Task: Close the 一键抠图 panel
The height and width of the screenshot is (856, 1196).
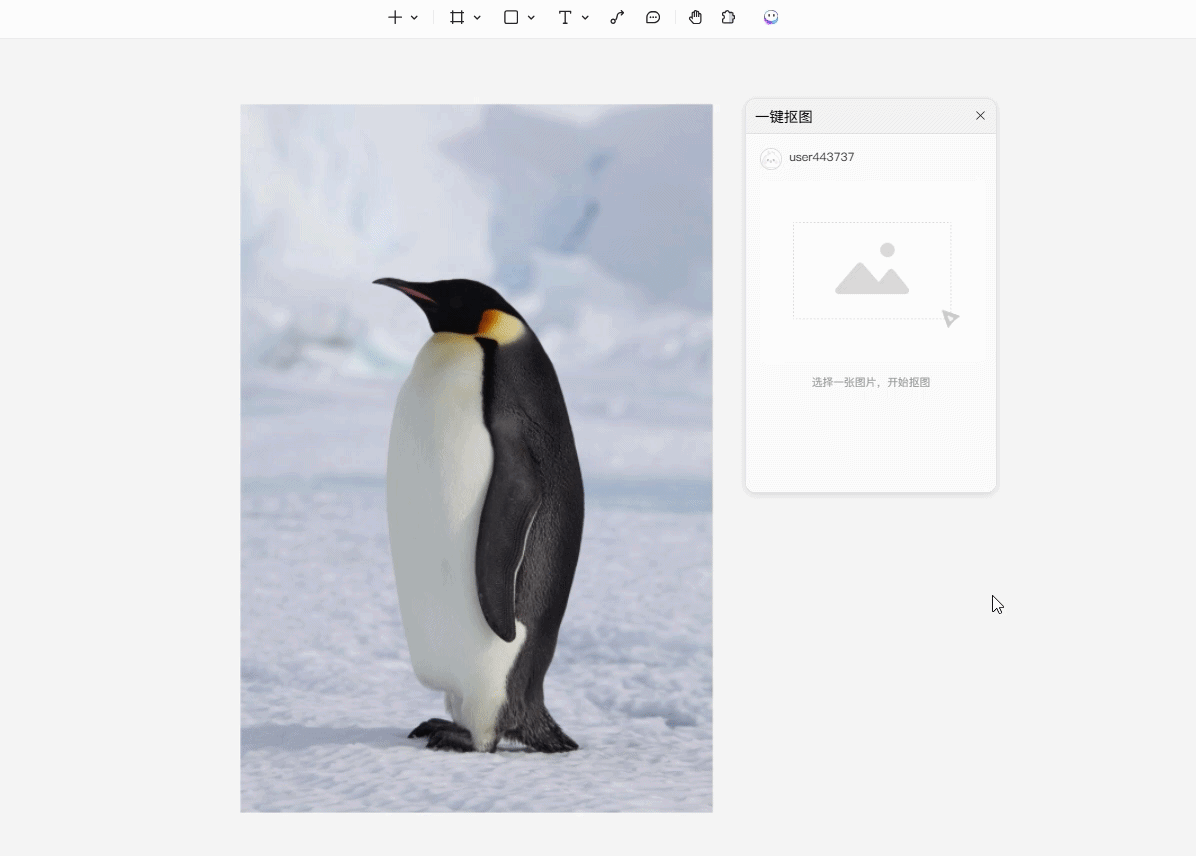Action: [980, 116]
